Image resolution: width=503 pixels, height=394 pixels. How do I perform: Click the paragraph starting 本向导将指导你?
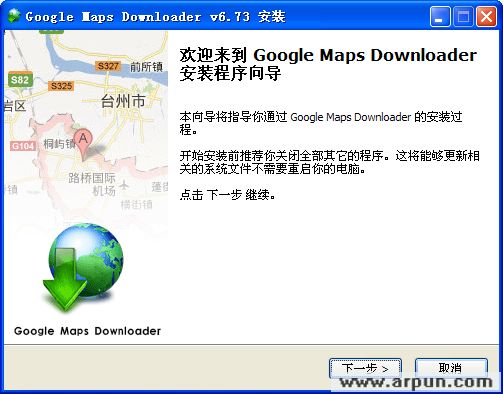click(x=321, y=123)
